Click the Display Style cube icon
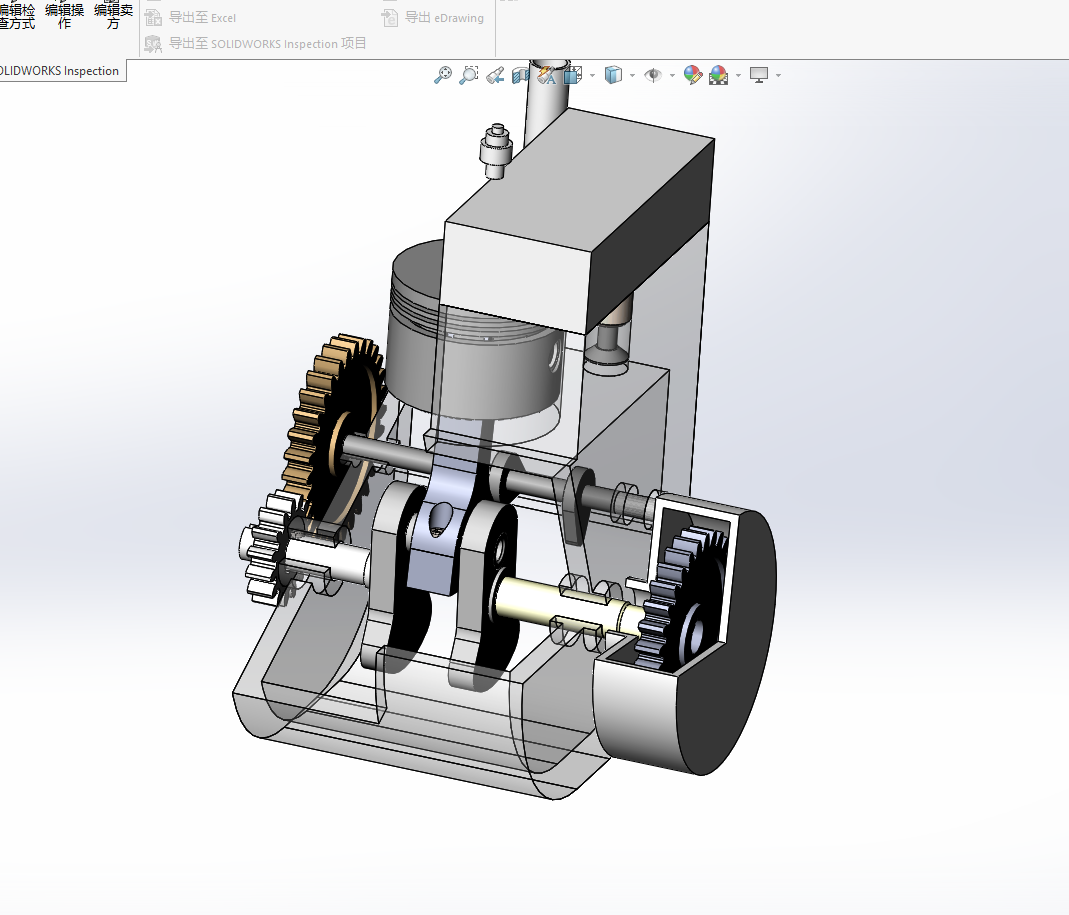This screenshot has width=1069, height=915. pyautogui.click(x=614, y=75)
